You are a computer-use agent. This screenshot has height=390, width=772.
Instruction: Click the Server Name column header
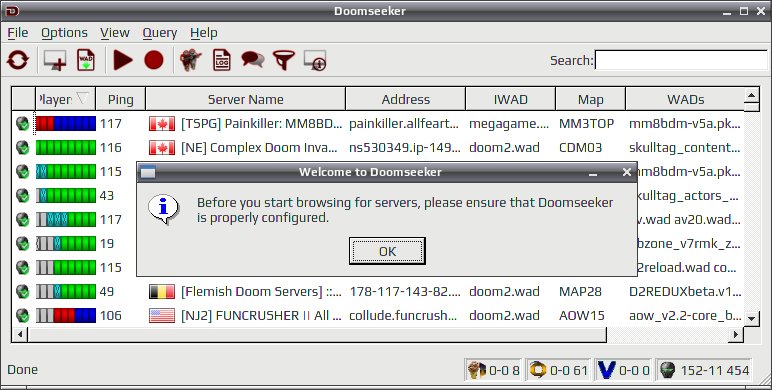pyautogui.click(x=246, y=99)
